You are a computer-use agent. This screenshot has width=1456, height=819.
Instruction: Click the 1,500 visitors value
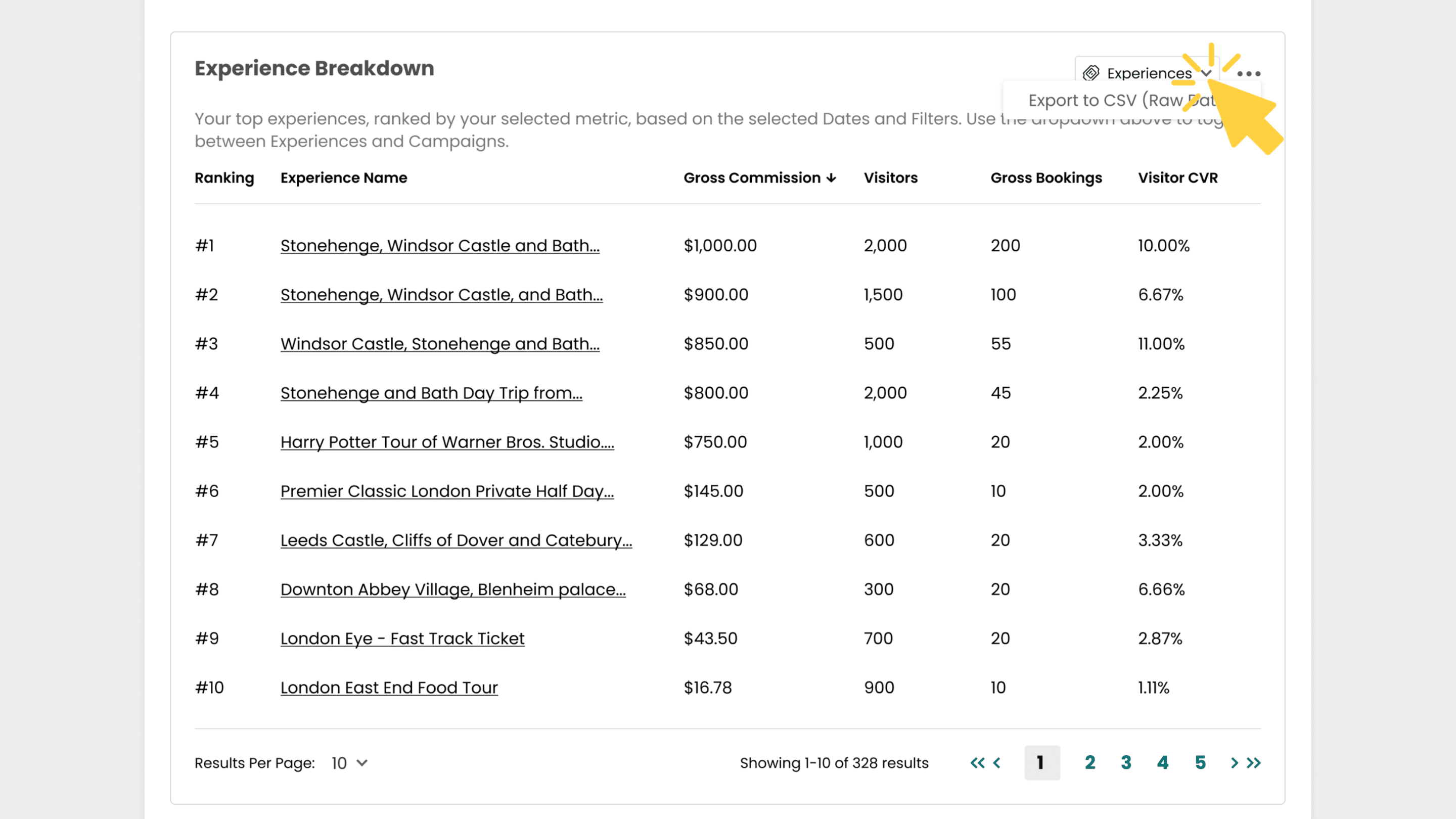click(x=883, y=295)
